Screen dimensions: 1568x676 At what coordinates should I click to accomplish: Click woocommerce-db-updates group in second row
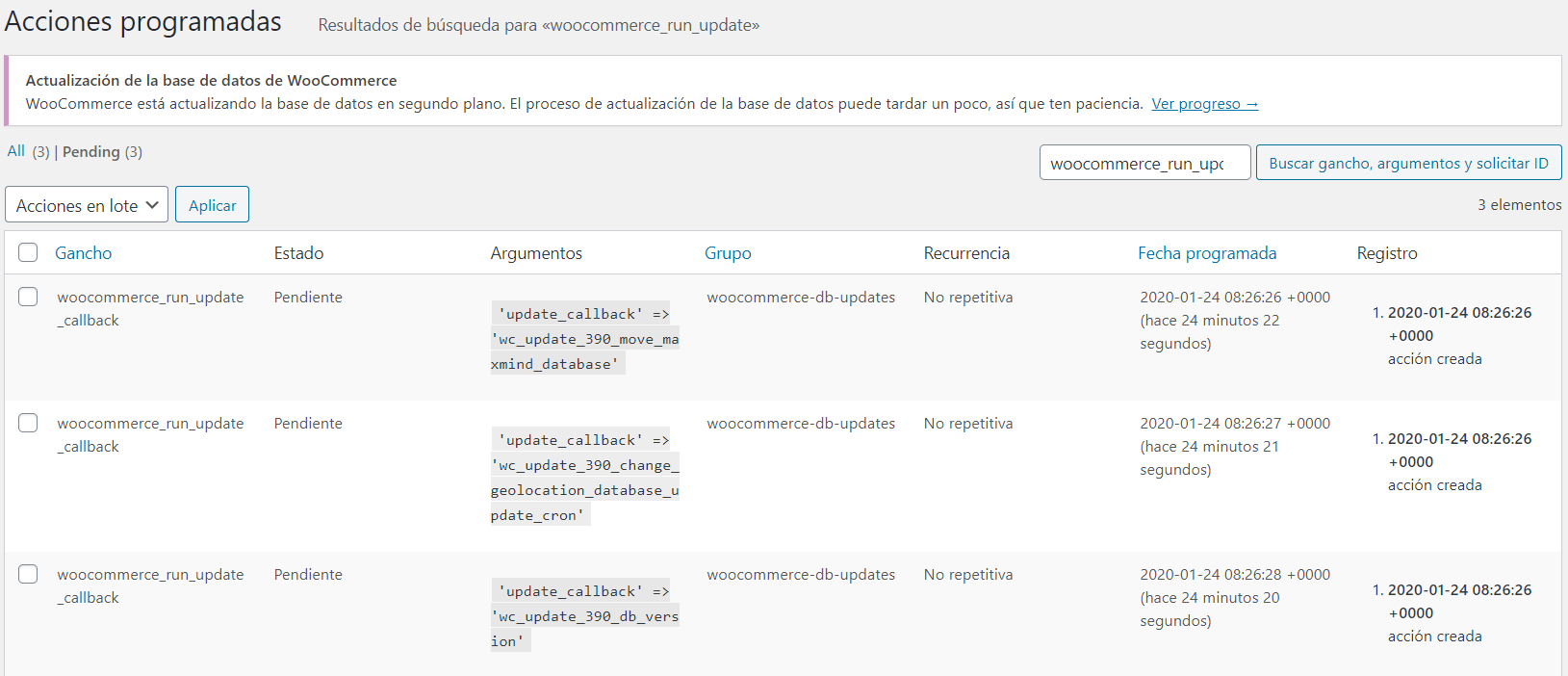point(801,424)
